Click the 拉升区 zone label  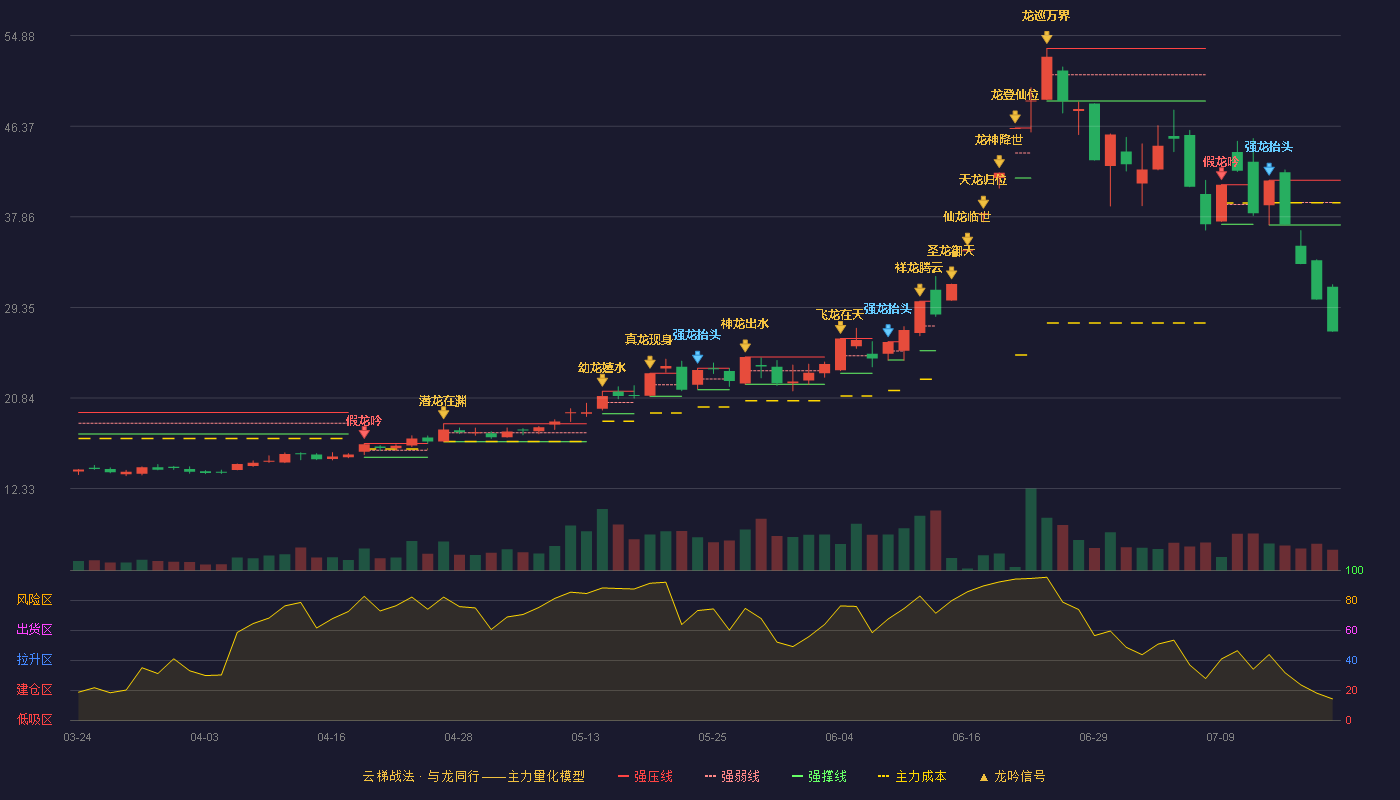(34, 660)
